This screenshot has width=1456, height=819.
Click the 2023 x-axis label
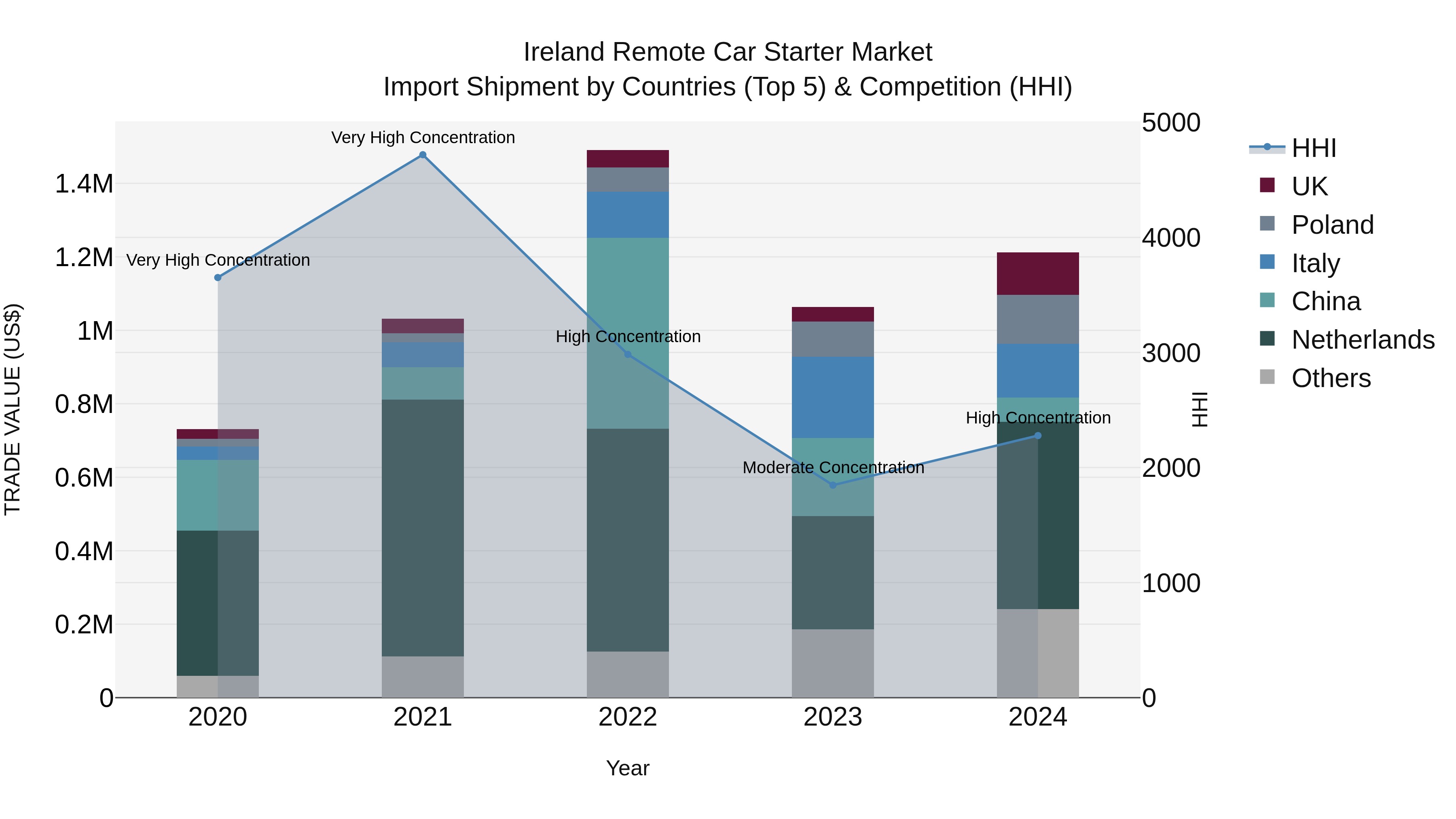tap(833, 717)
